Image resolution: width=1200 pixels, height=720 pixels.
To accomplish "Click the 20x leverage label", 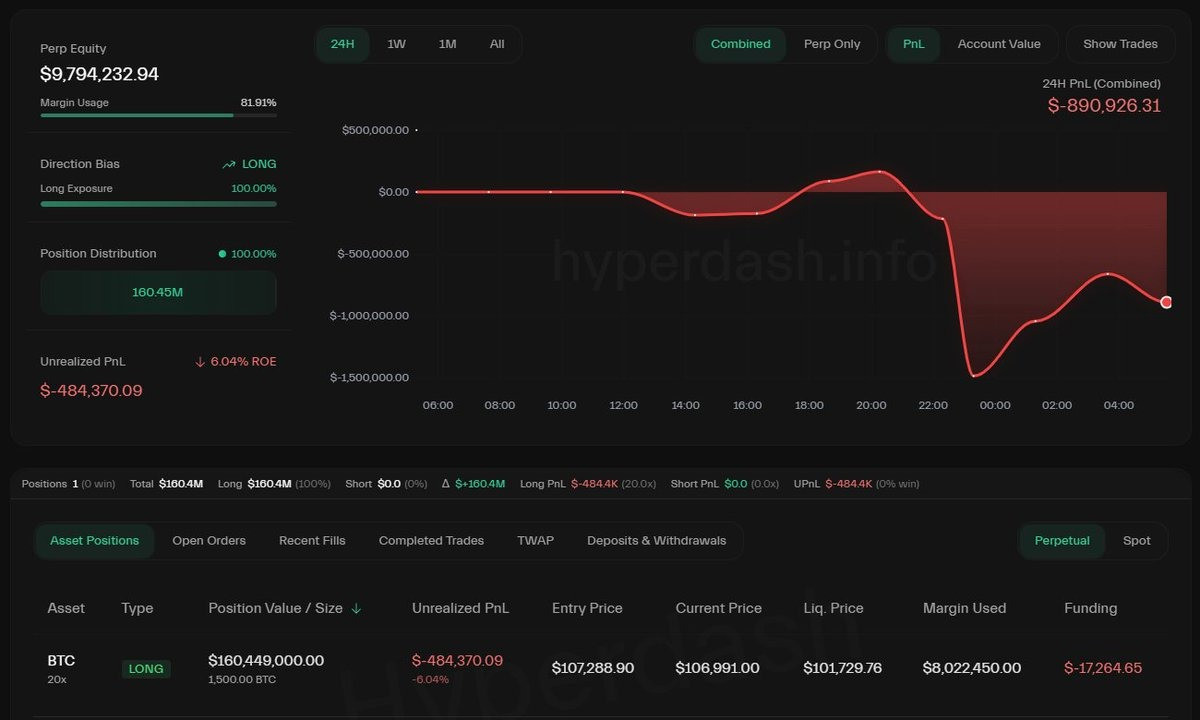I will 57,680.
